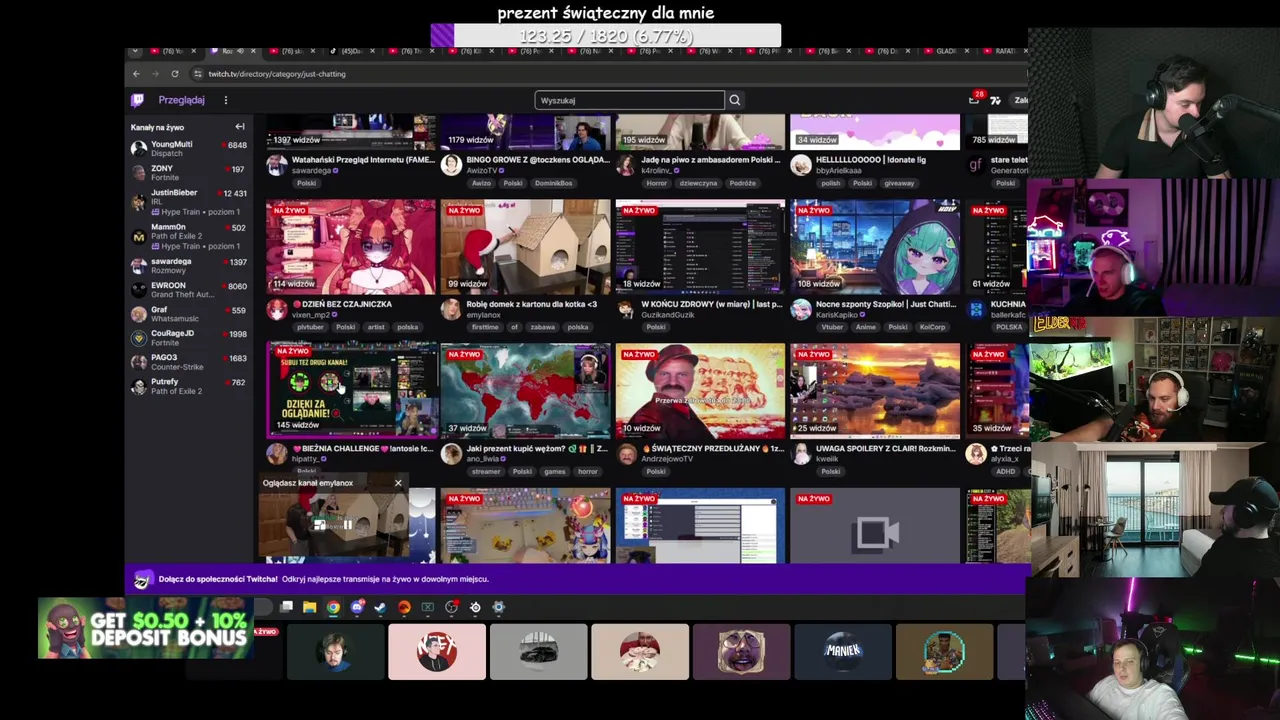Click vixen_mp2 channel avatar
1280x720 pixels.
[x=277, y=310]
